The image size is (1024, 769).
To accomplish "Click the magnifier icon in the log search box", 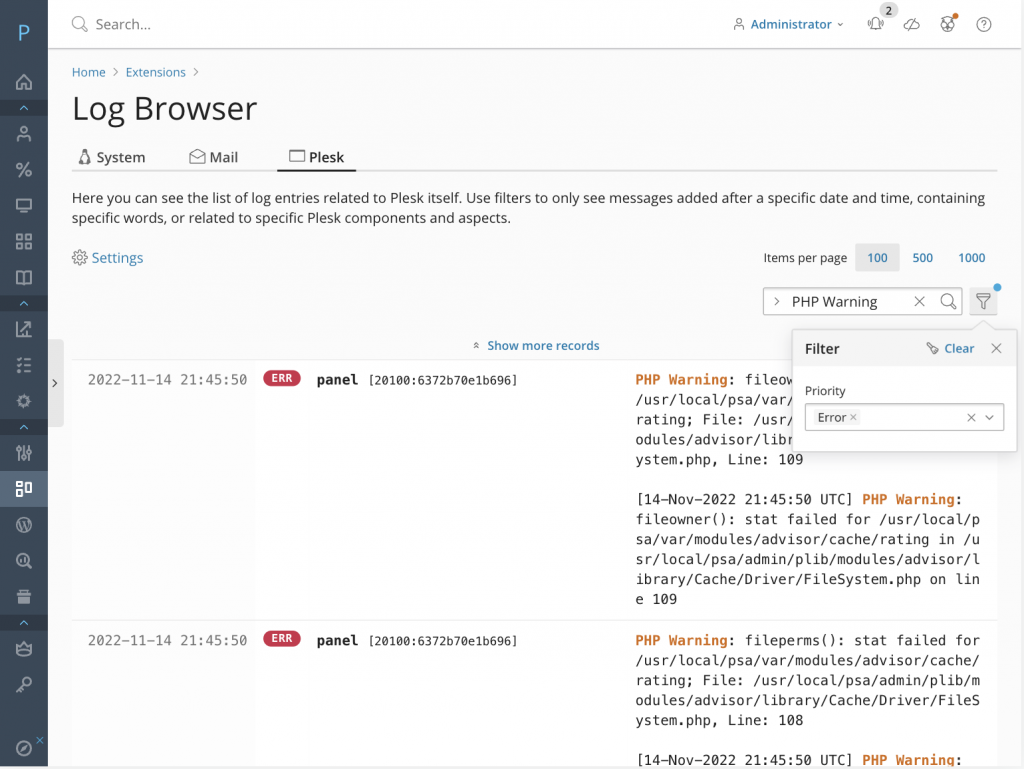I will pyautogui.click(x=948, y=302).
